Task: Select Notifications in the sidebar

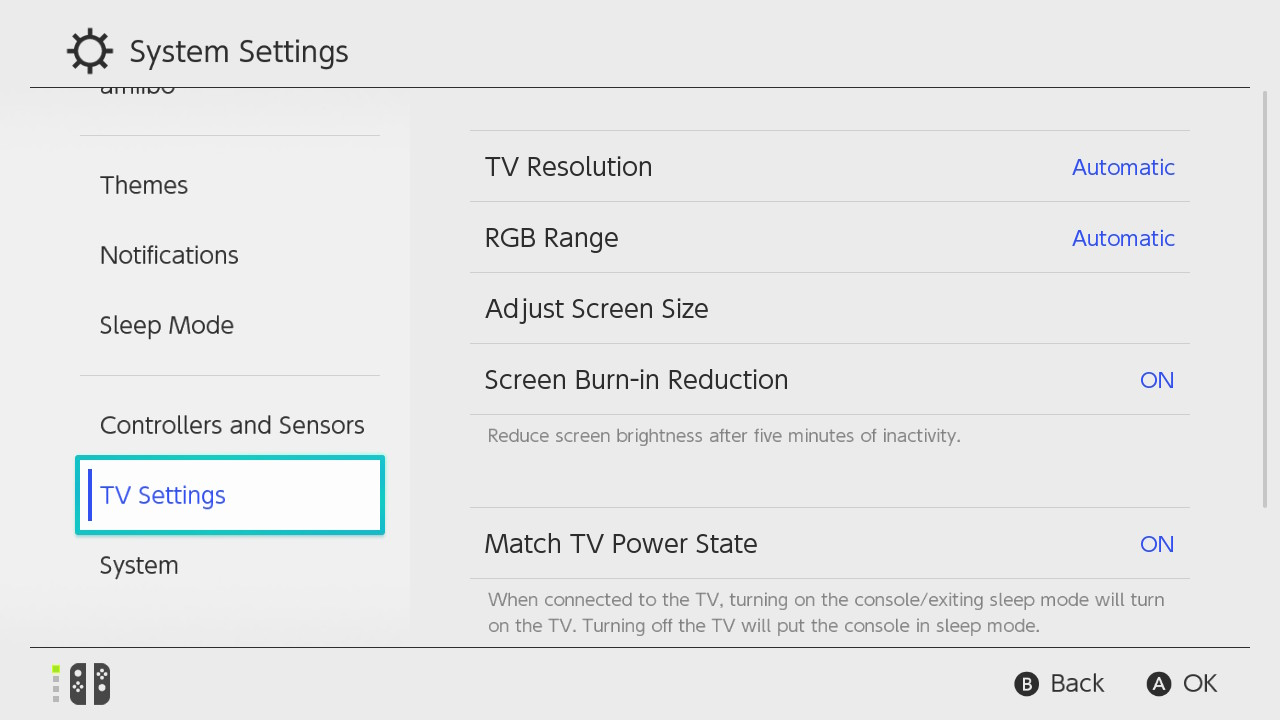Action: (x=169, y=255)
